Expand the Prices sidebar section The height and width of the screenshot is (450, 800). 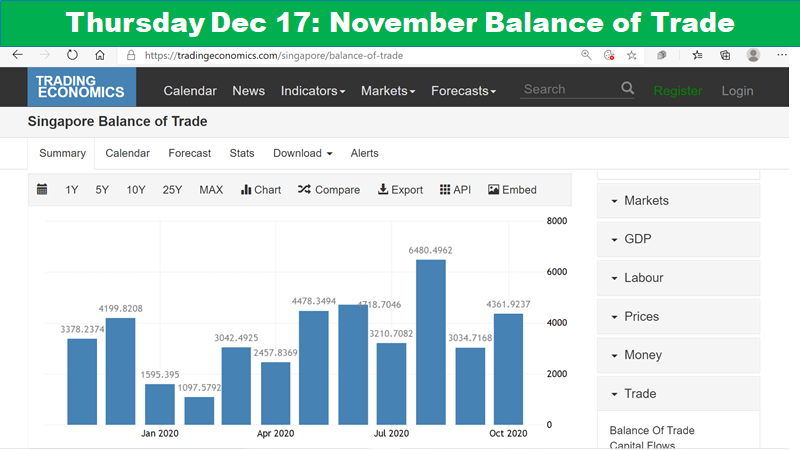point(678,316)
